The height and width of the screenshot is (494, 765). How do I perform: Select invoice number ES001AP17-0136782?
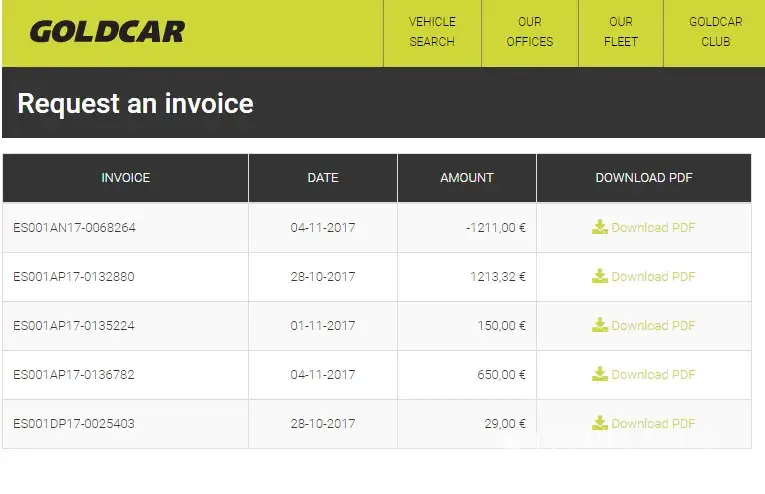(74, 375)
